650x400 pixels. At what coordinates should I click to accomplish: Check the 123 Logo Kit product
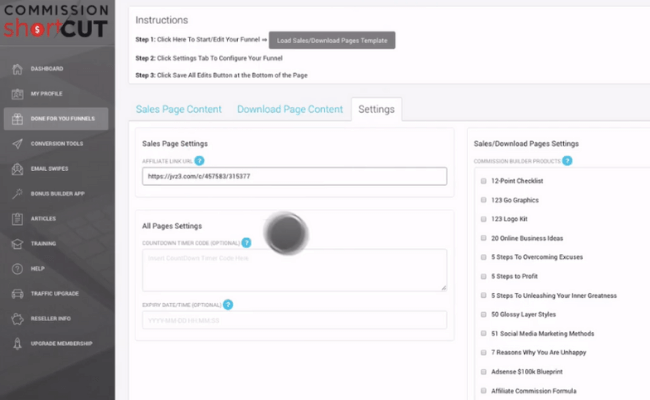pos(483,219)
